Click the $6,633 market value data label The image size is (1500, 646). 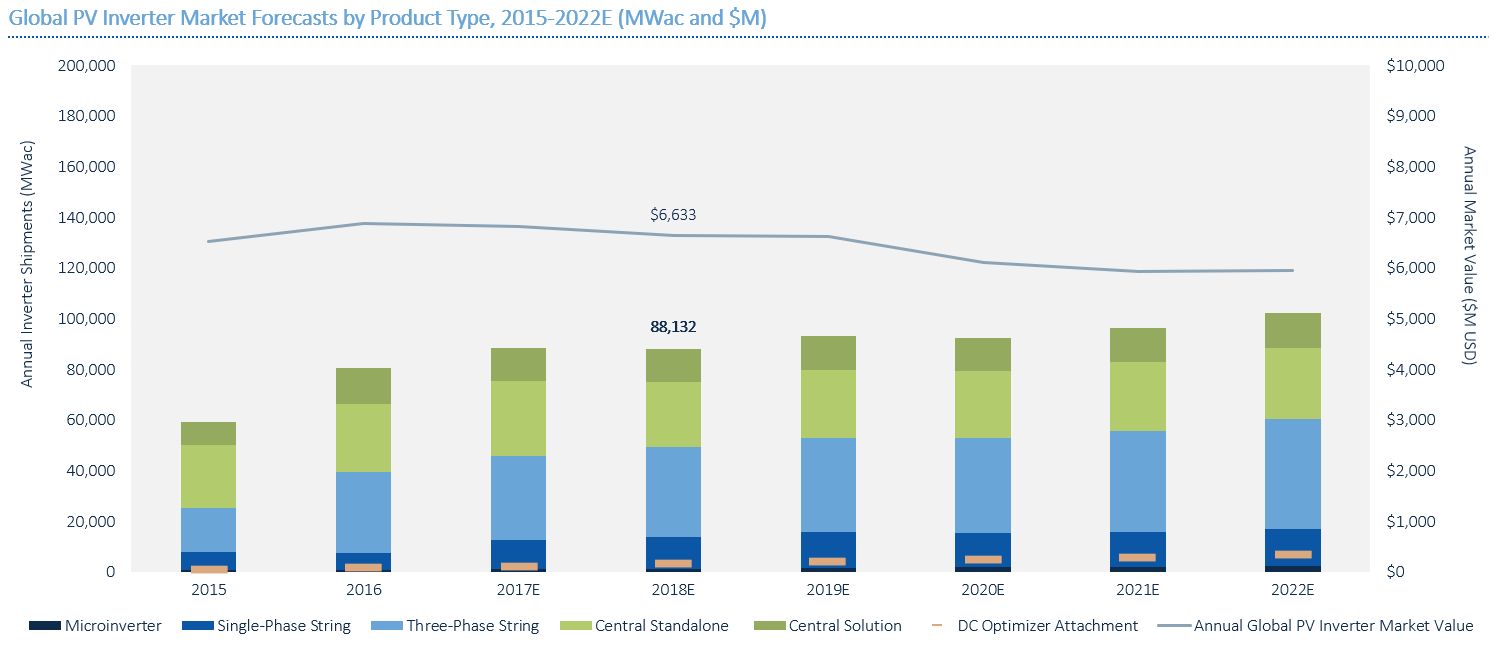pyautogui.click(x=672, y=214)
